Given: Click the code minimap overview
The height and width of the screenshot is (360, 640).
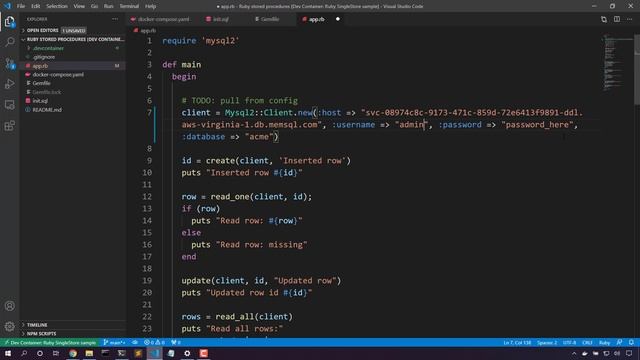Looking at the screenshot, I should 618,62.
